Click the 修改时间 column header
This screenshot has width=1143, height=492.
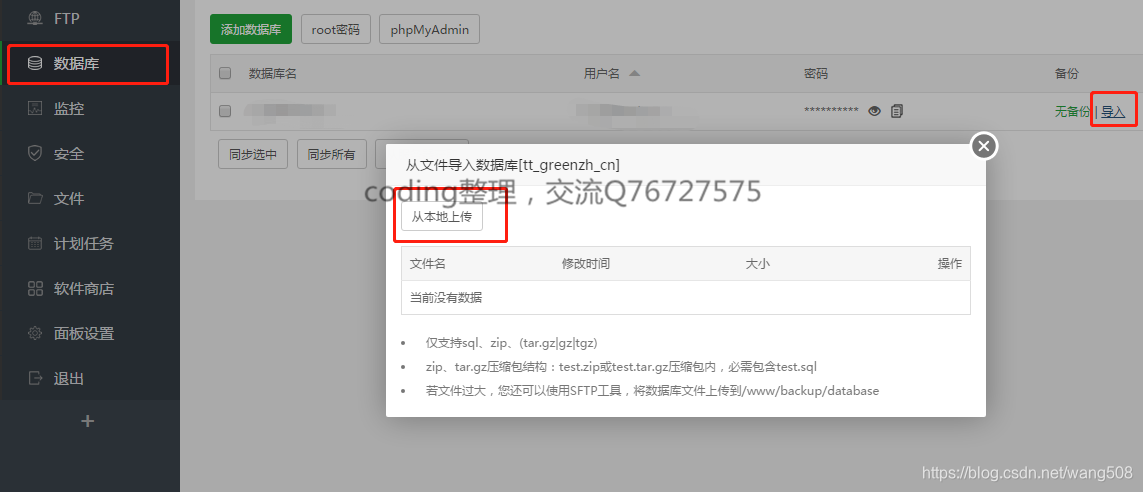tap(585, 264)
